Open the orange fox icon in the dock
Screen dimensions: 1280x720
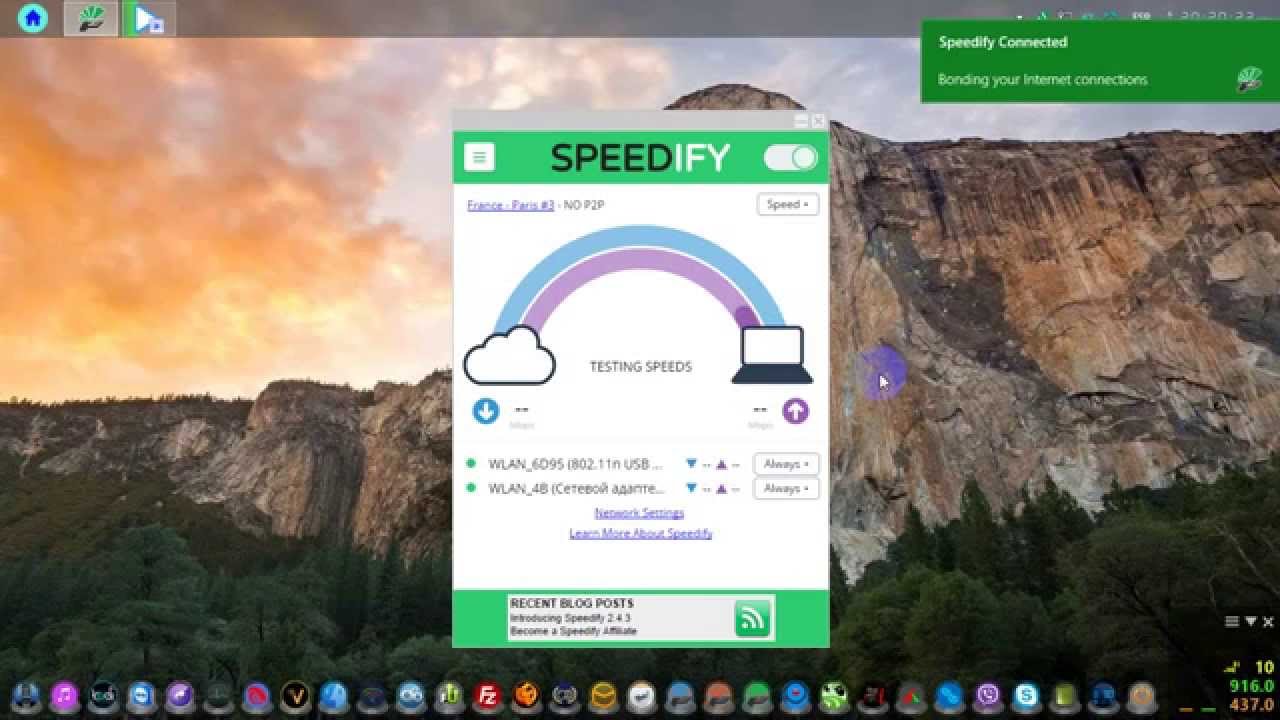(x=526, y=695)
